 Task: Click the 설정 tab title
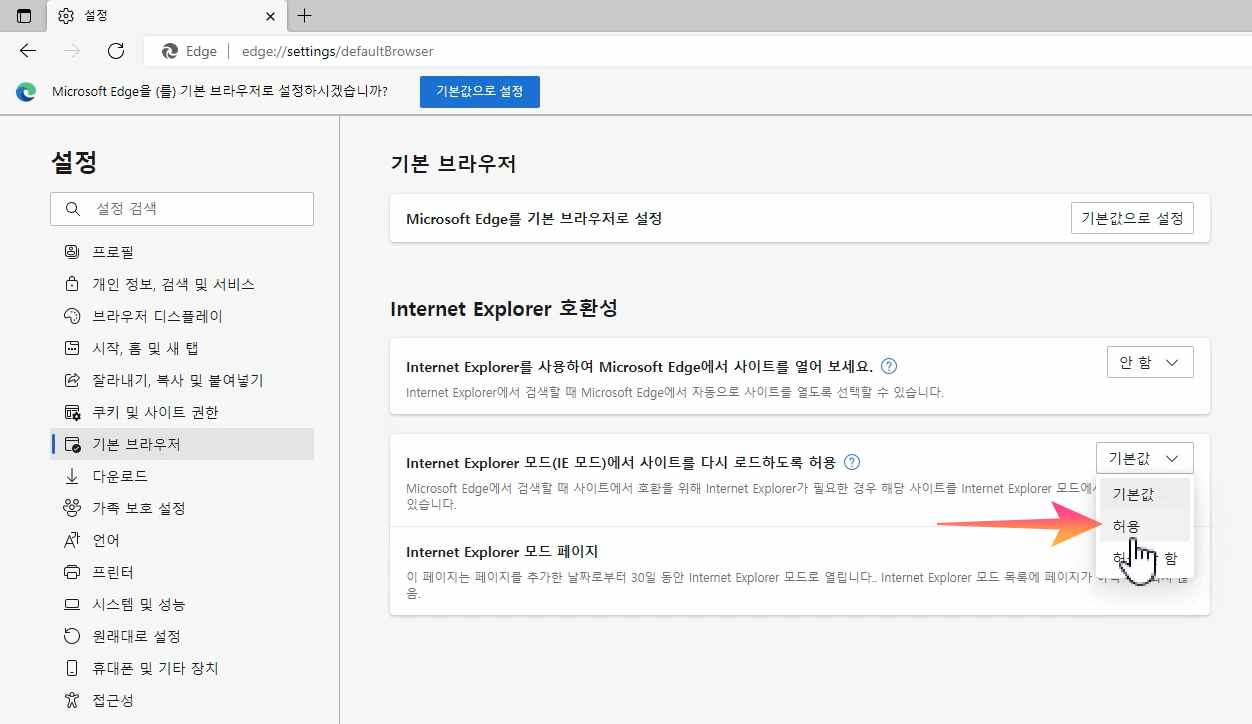[x=97, y=16]
